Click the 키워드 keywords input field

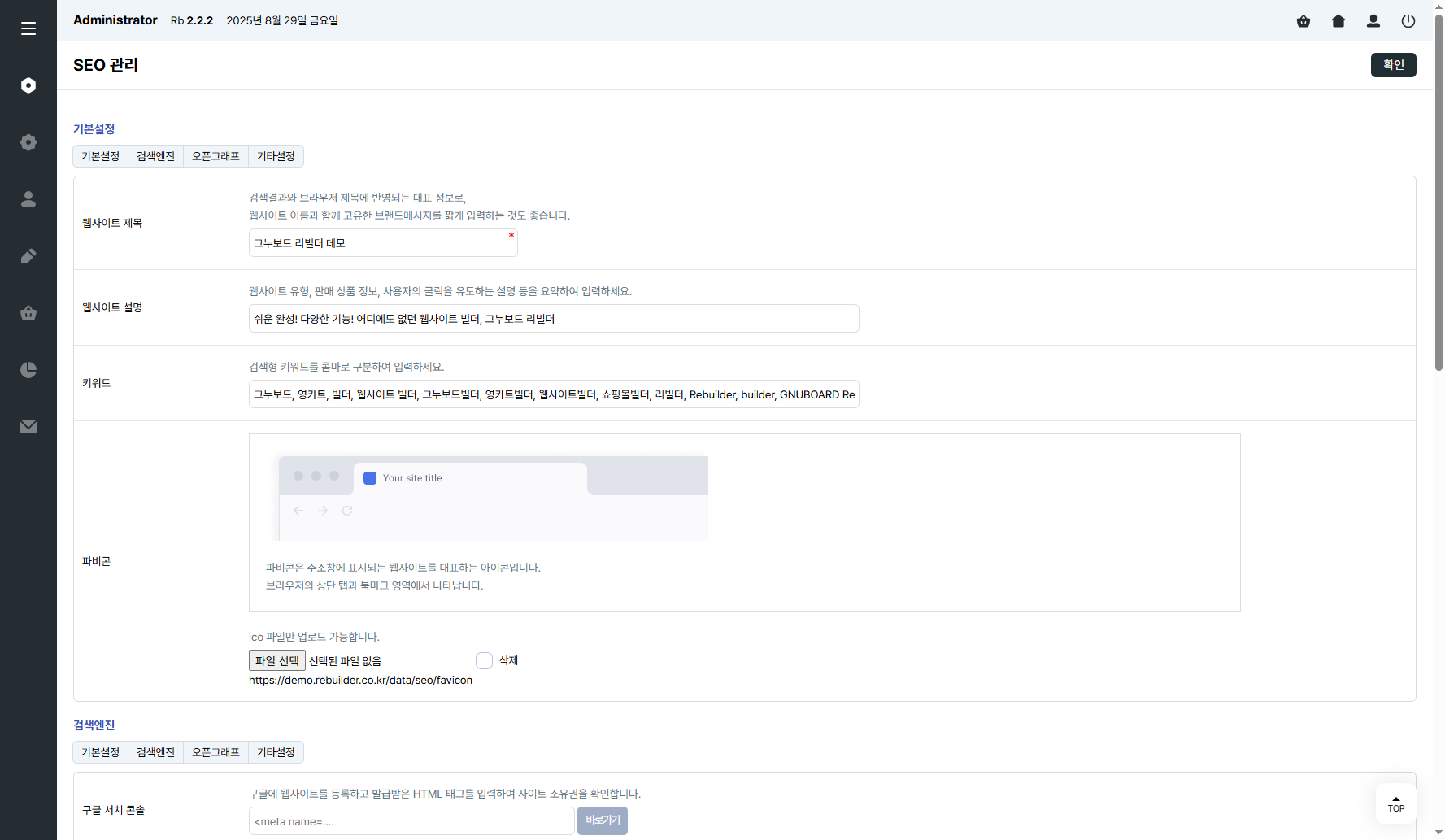pos(553,394)
